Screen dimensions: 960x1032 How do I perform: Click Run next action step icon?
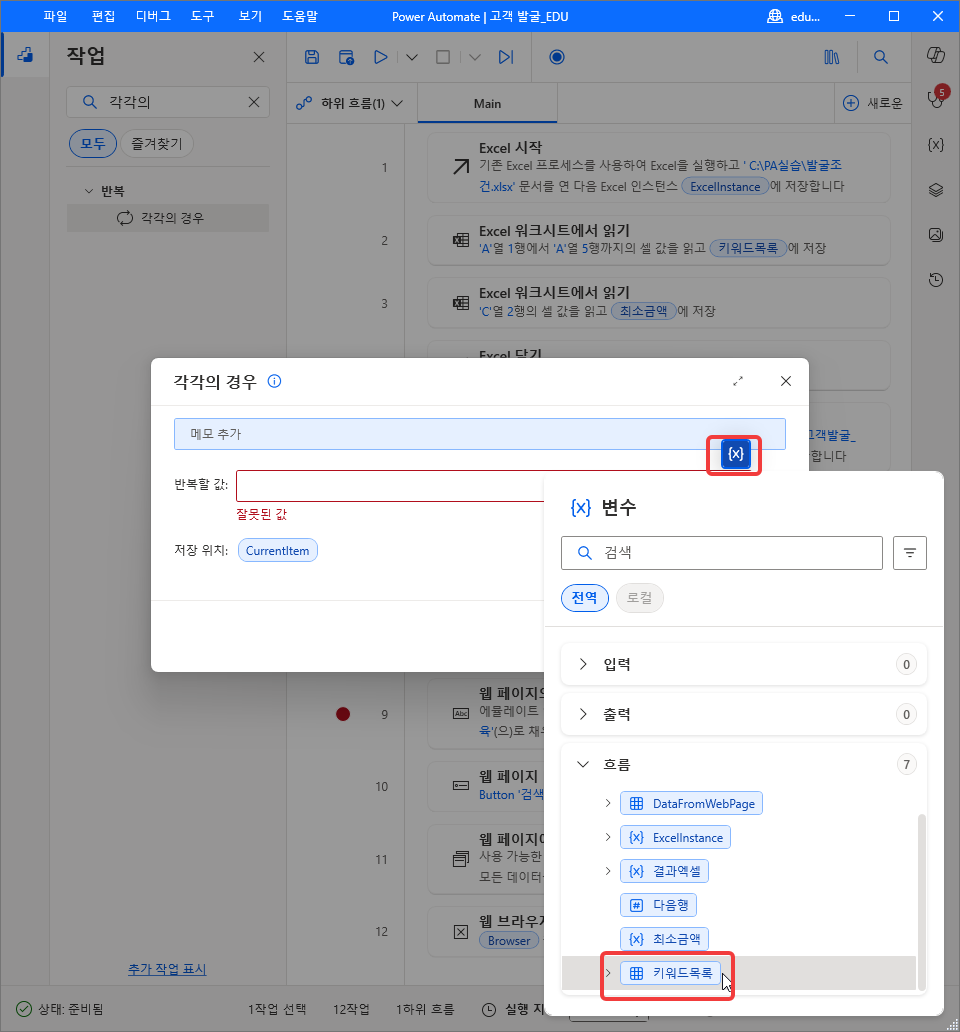[x=505, y=57]
